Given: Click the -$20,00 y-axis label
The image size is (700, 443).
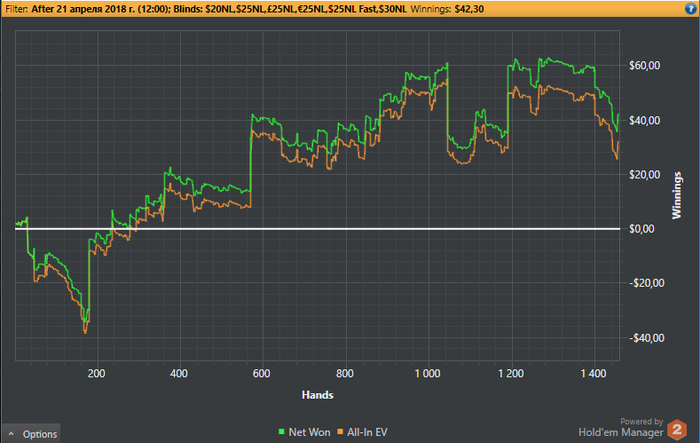Looking at the screenshot, I should point(646,283).
